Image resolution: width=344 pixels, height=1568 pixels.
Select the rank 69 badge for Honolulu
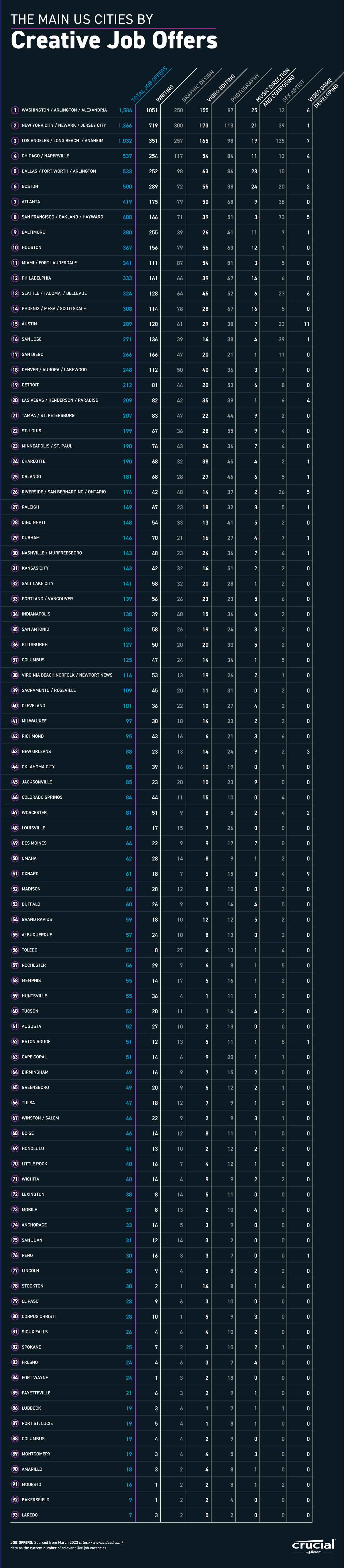pyautogui.click(x=15, y=1149)
